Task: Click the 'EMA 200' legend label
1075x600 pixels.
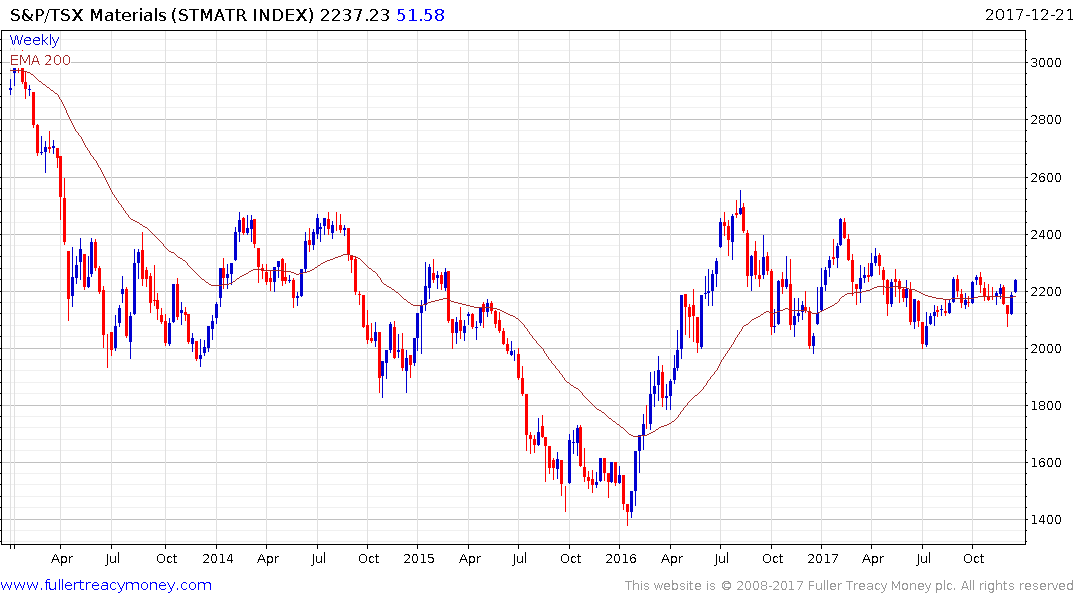Action: point(40,60)
